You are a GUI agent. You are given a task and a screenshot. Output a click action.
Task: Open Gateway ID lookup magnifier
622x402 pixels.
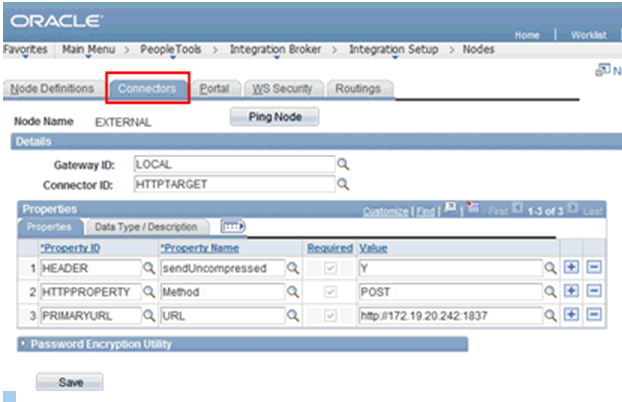(x=343, y=164)
